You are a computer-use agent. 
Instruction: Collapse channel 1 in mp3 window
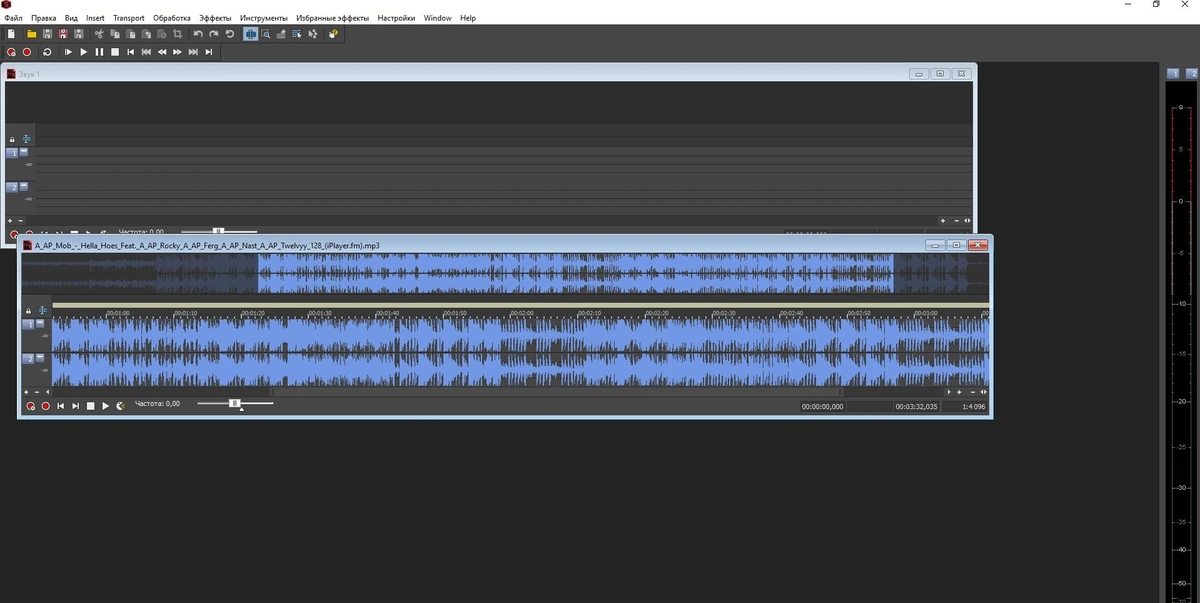(40, 324)
